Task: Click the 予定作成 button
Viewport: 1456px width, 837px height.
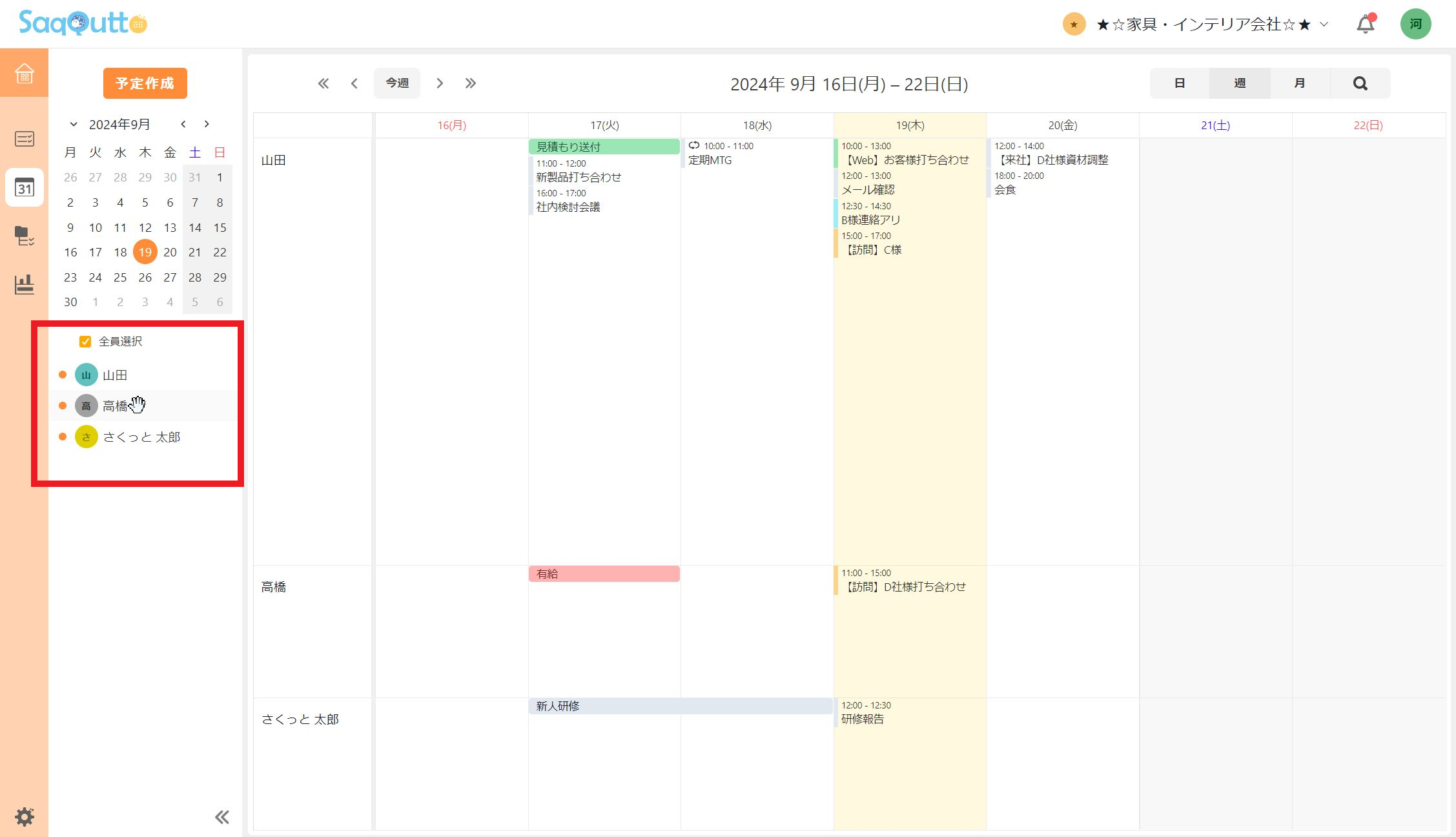Action: pyautogui.click(x=145, y=83)
